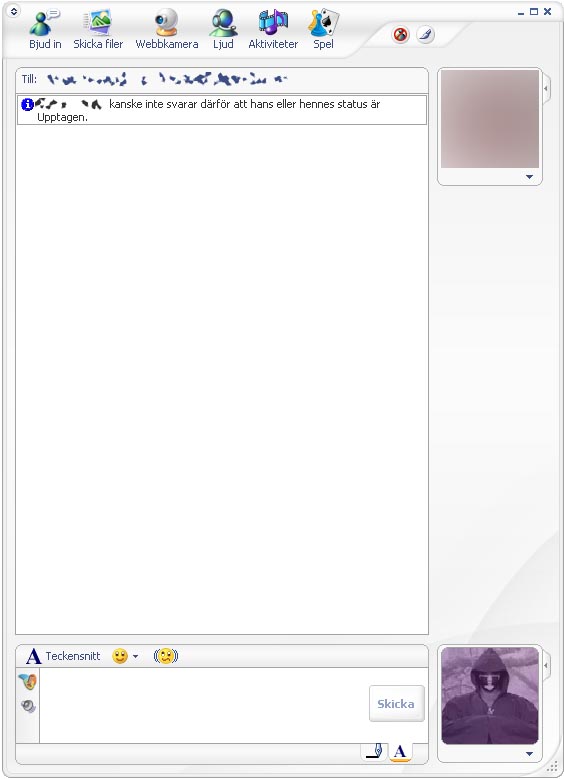This screenshot has height=779, width=564.
Task: Expand my display picture options arrow
Action: pos(529,754)
